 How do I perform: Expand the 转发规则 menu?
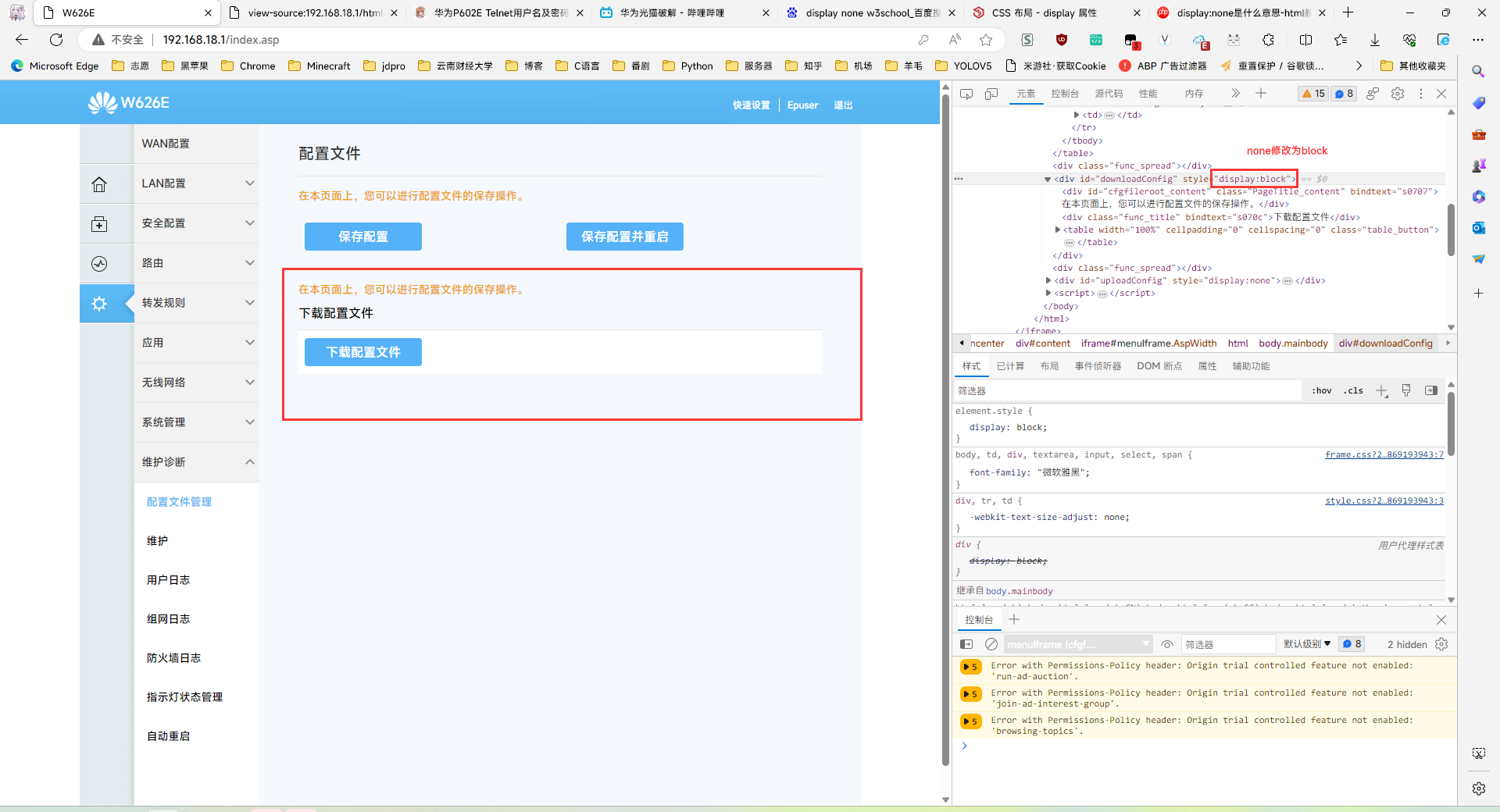196,303
